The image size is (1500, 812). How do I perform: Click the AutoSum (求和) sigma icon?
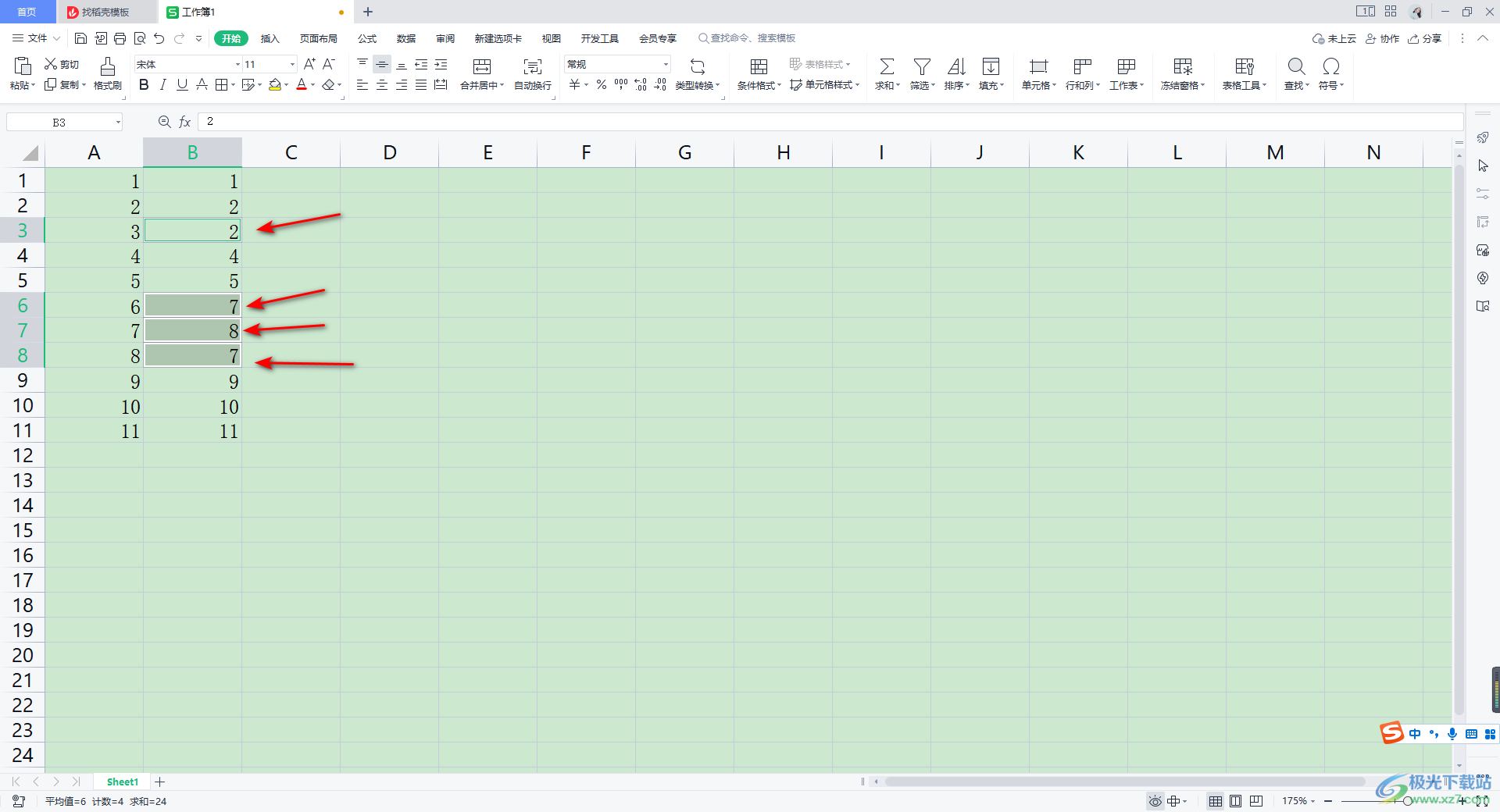(x=887, y=66)
